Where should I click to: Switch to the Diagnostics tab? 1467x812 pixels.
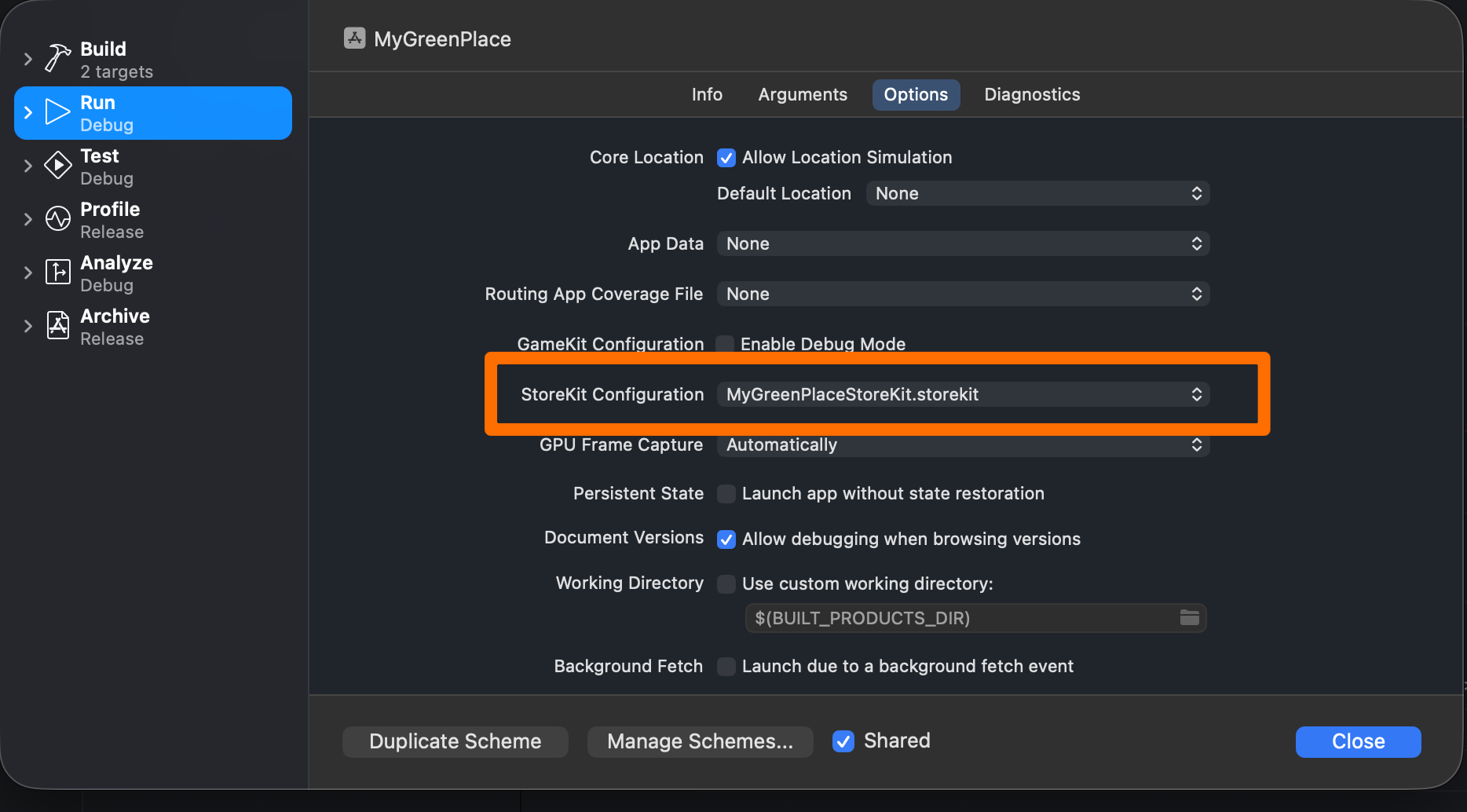click(x=1032, y=94)
